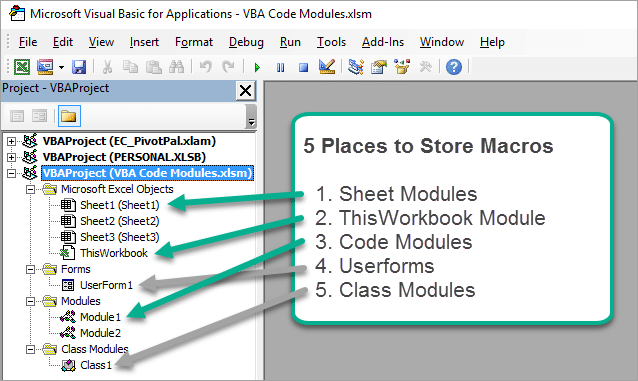Image resolution: width=638 pixels, height=381 pixels.
Task: Toggle Design Mode icon
Action: click(327, 67)
